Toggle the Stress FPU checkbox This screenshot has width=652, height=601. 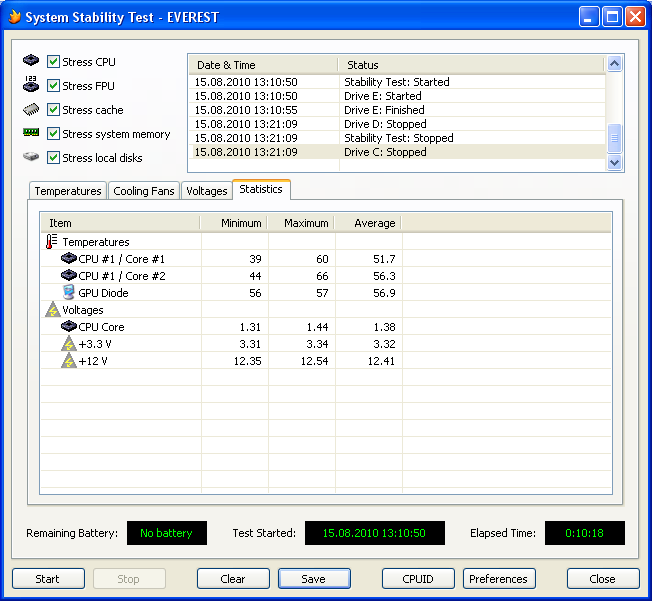coord(54,86)
